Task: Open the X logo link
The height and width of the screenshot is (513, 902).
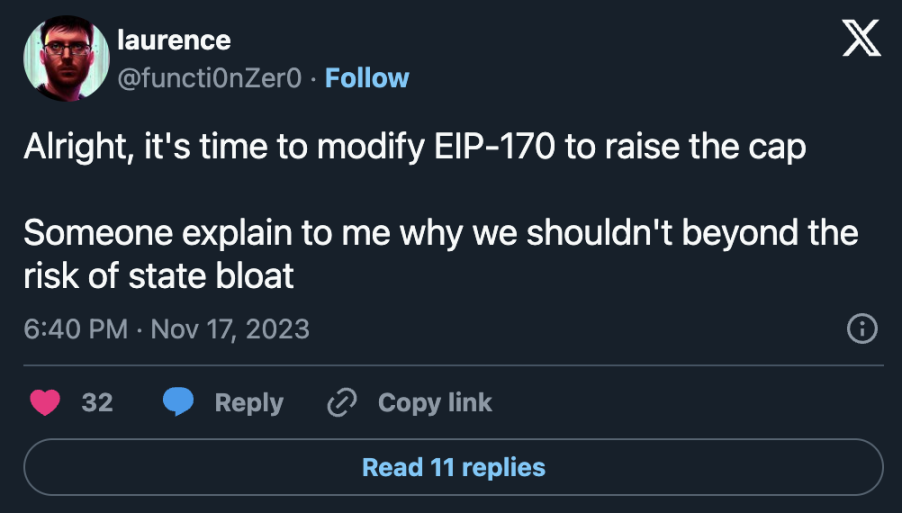Action: 861,38
